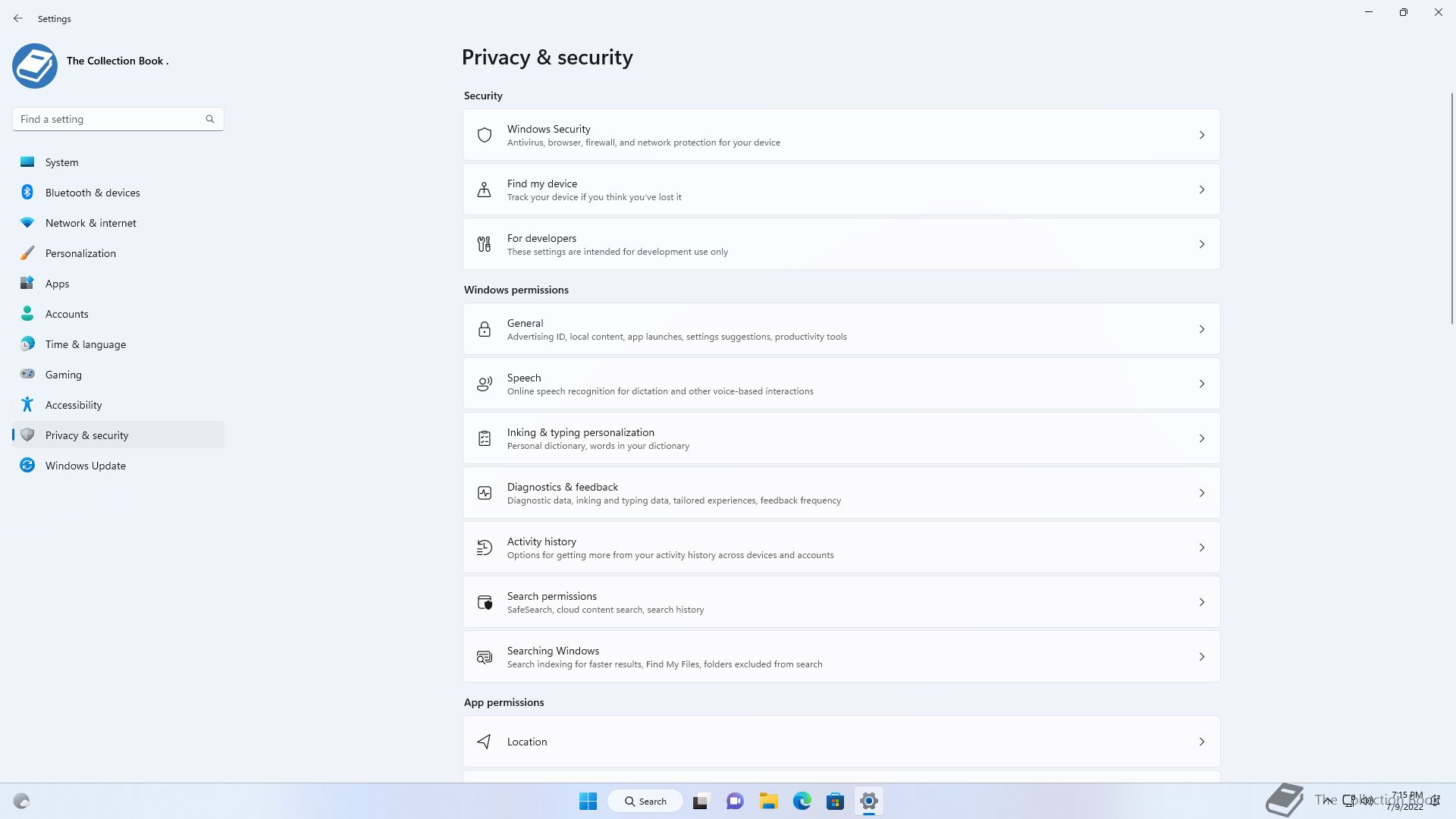
Task: Click the Personalization brush icon
Action: [x=27, y=253]
